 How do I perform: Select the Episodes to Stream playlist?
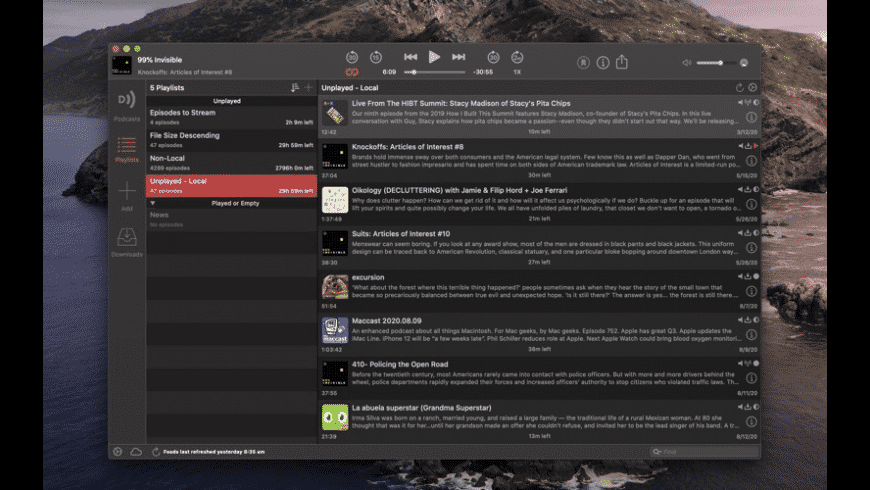pyautogui.click(x=231, y=117)
